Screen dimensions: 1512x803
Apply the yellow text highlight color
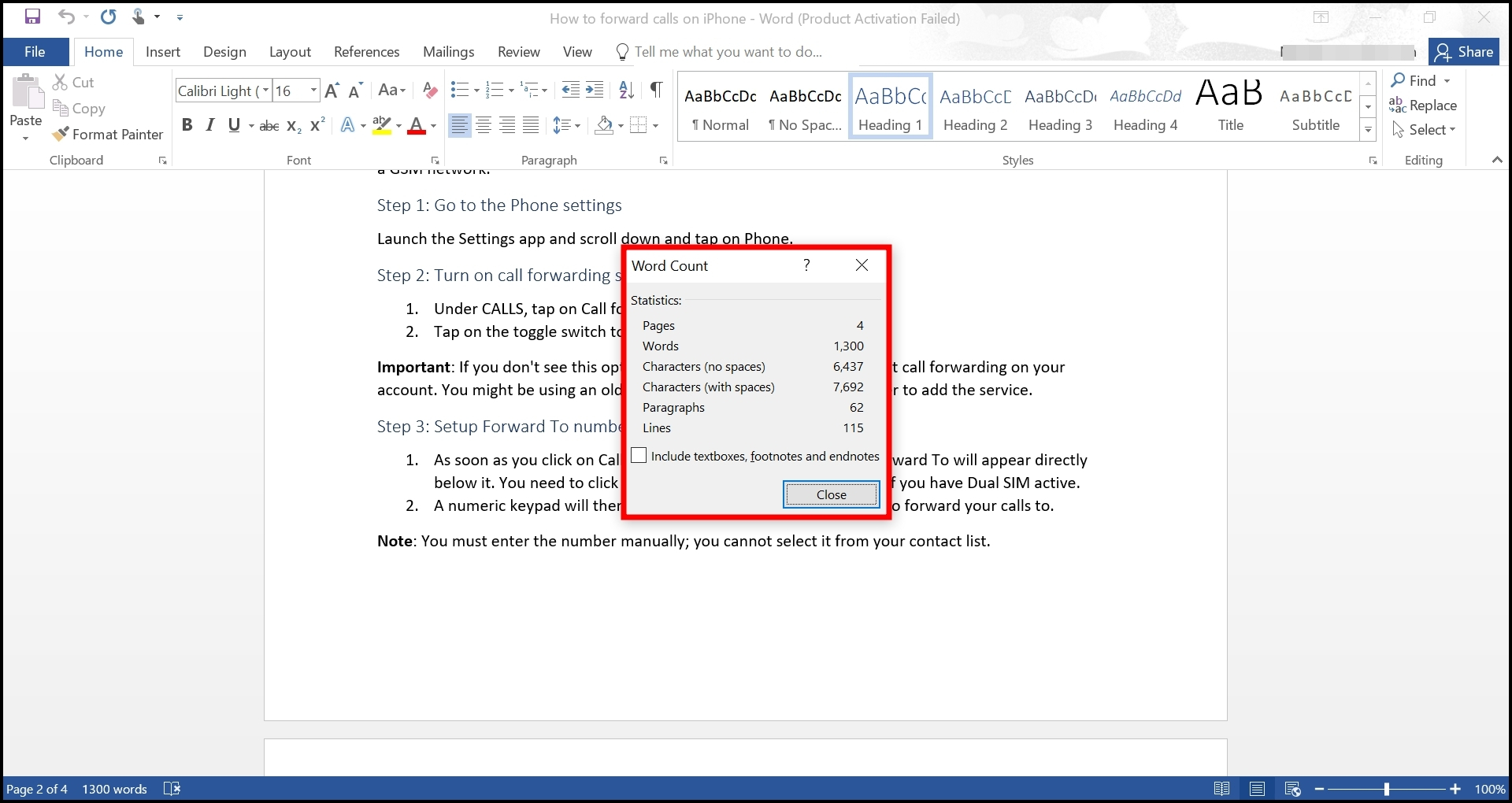tap(382, 125)
